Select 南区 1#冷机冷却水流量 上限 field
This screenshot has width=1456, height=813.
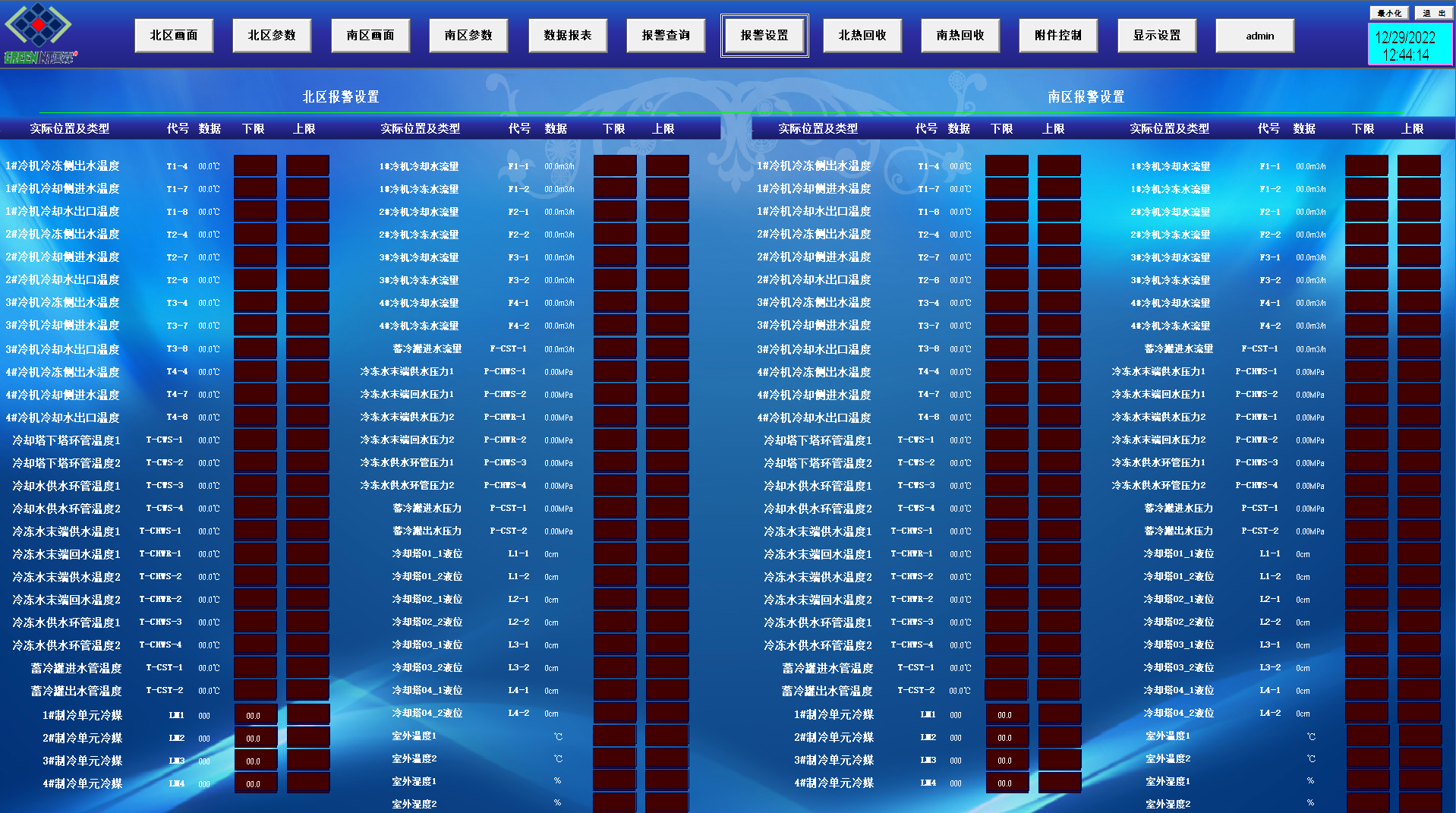click(1418, 165)
